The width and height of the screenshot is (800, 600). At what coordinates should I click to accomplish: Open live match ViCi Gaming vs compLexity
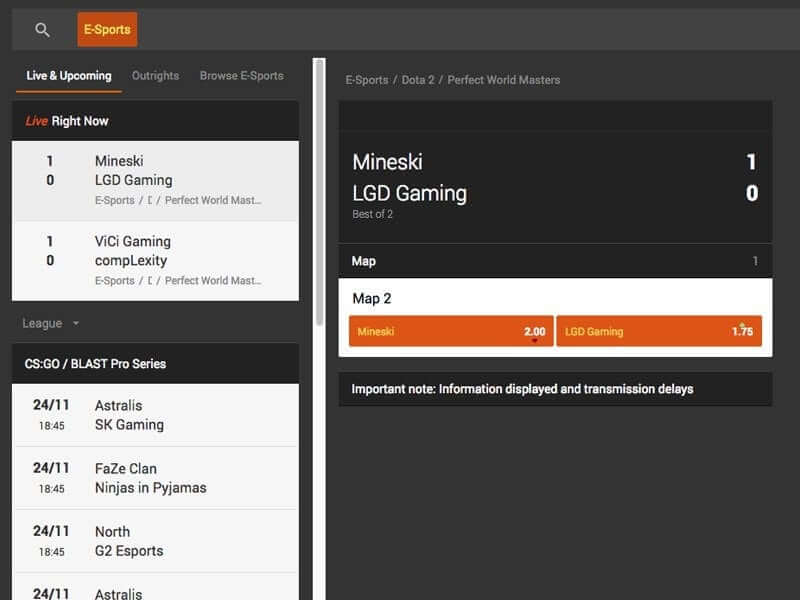coord(156,261)
